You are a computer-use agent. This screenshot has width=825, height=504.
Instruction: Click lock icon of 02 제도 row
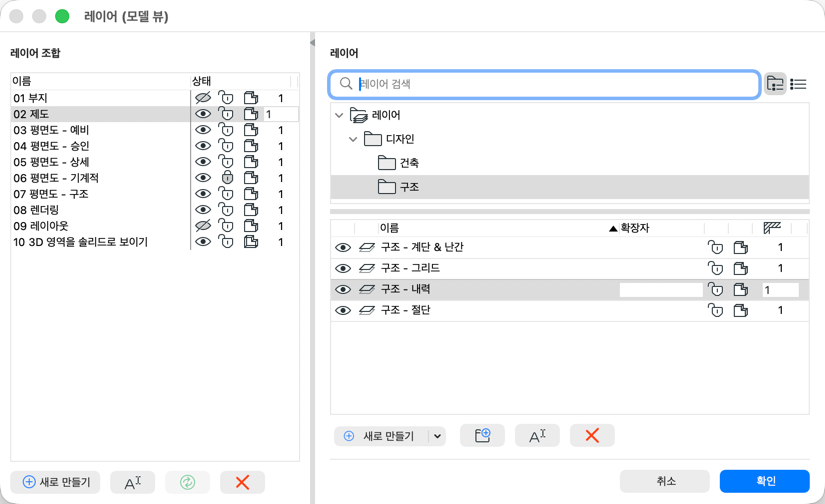pyautogui.click(x=226, y=114)
